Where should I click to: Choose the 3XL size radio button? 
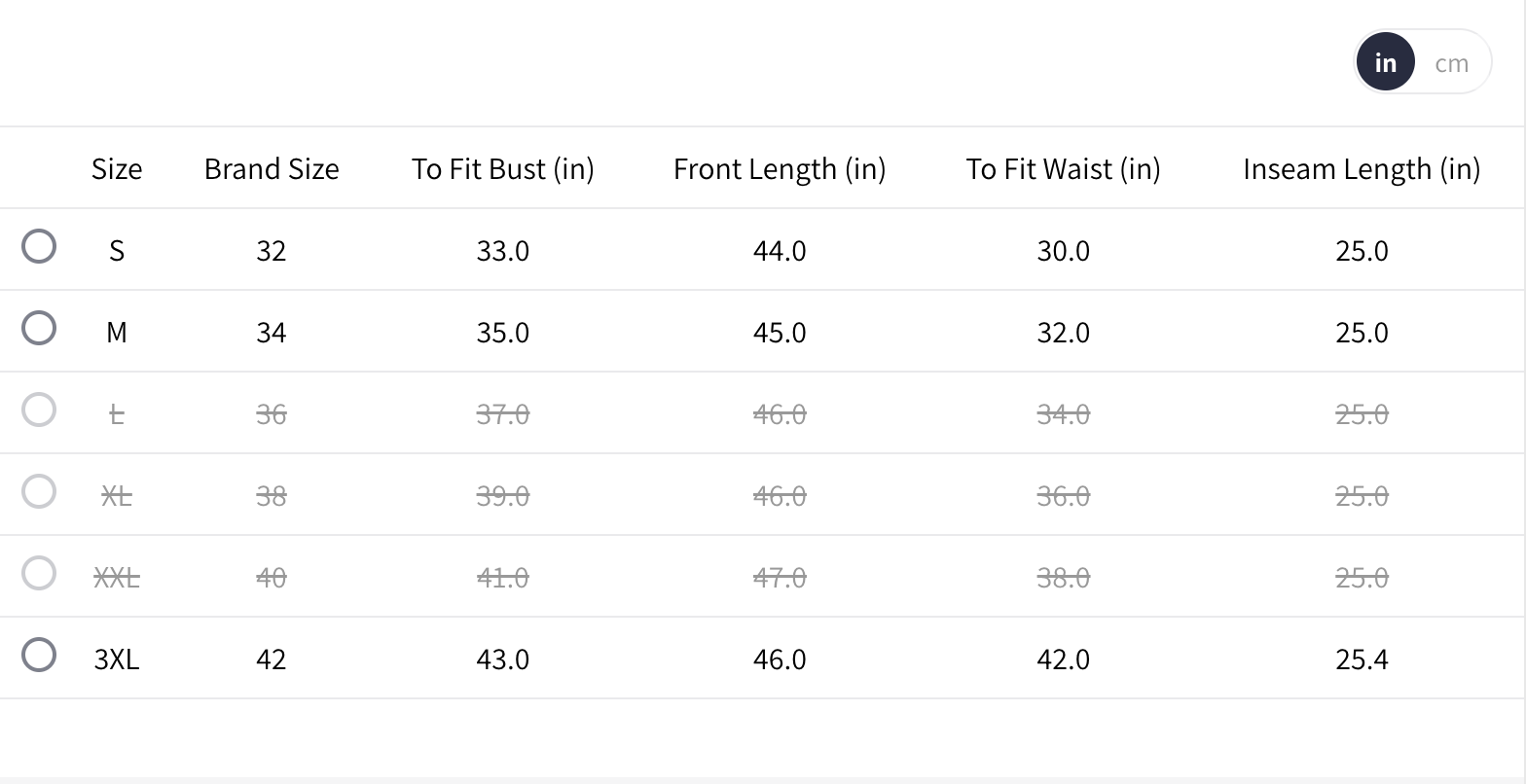tap(39, 655)
